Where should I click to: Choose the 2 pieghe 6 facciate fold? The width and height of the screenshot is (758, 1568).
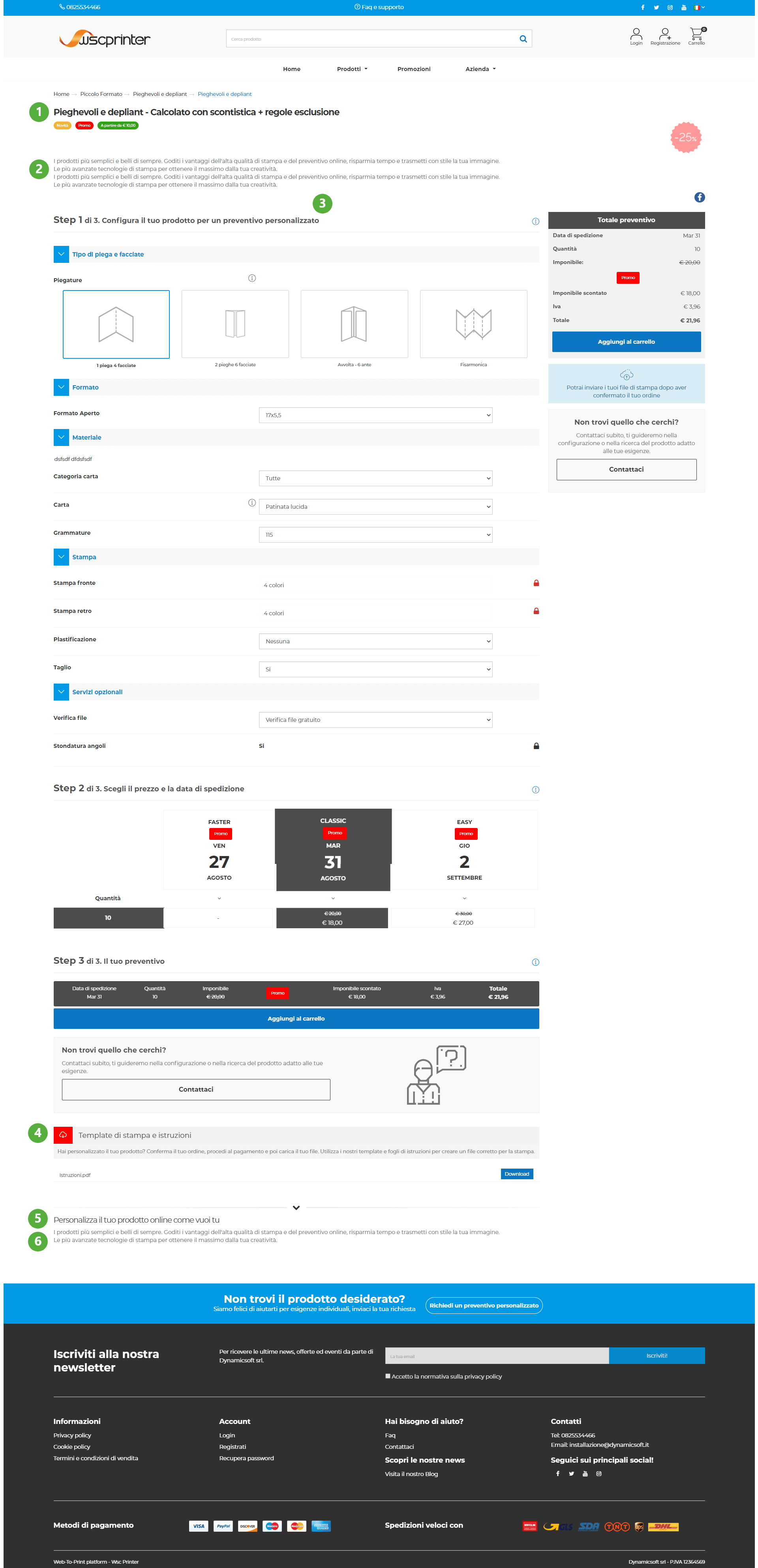[x=235, y=324]
